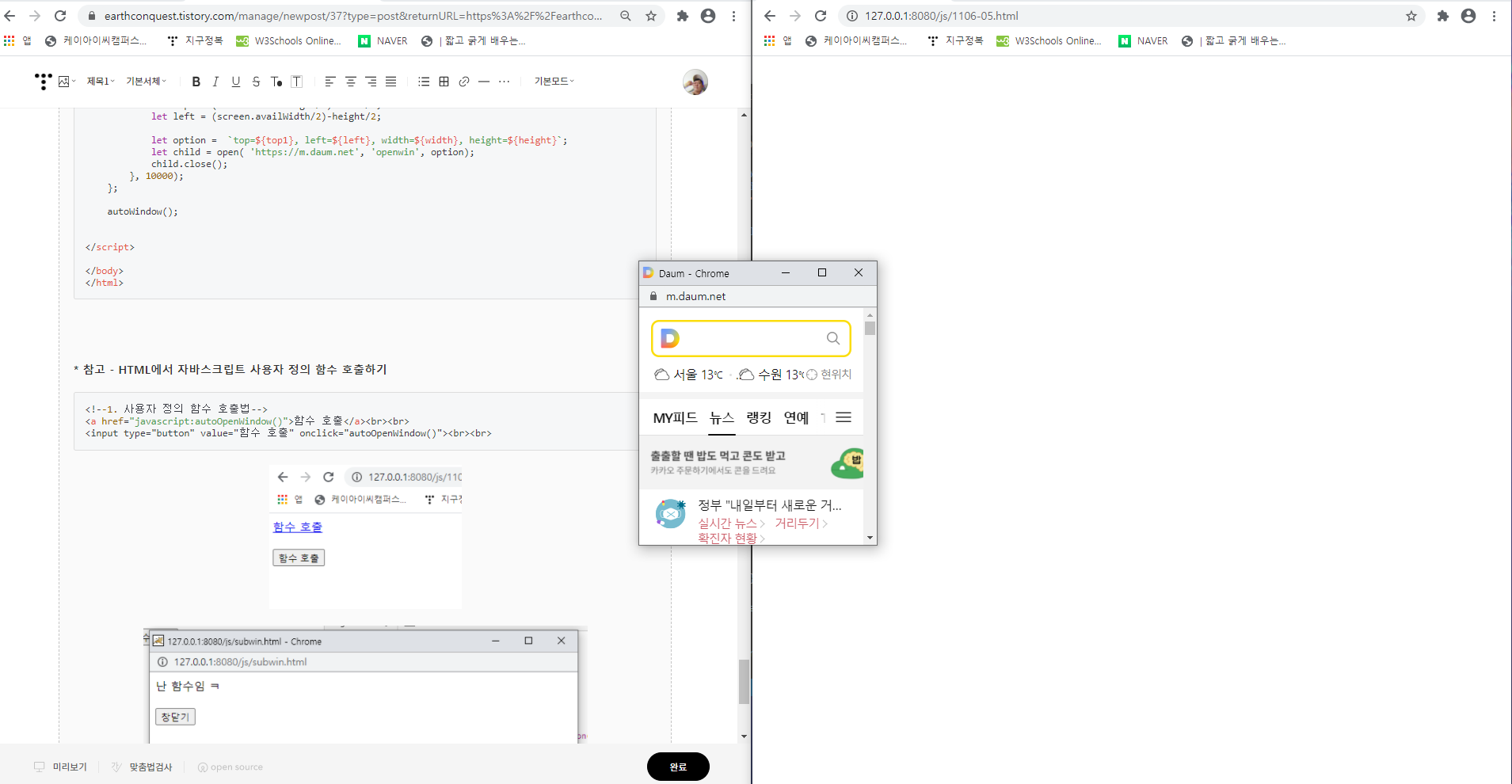
Task: Click the open source link at bottom
Action: pyautogui.click(x=230, y=767)
